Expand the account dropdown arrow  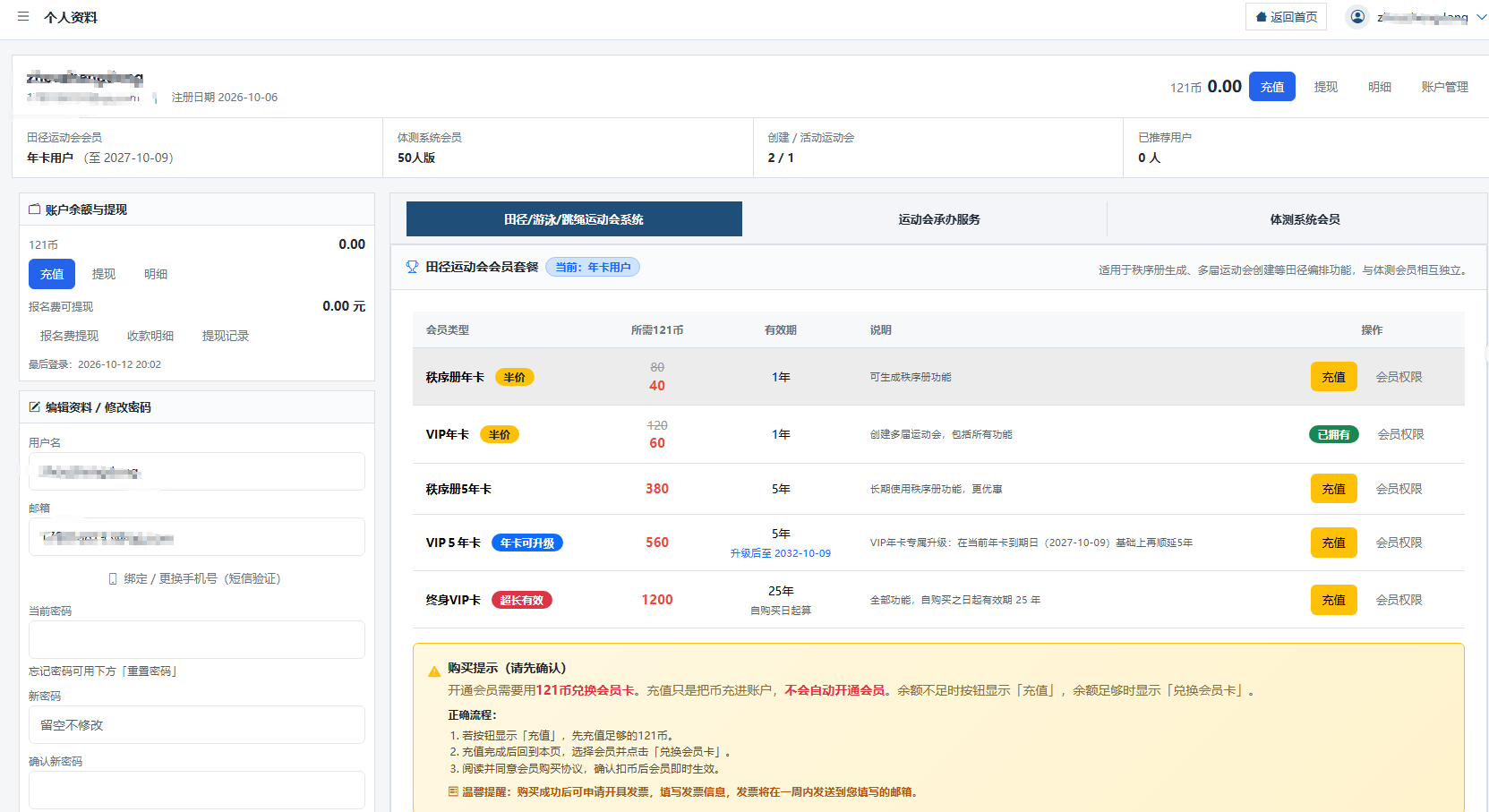tap(1482, 17)
